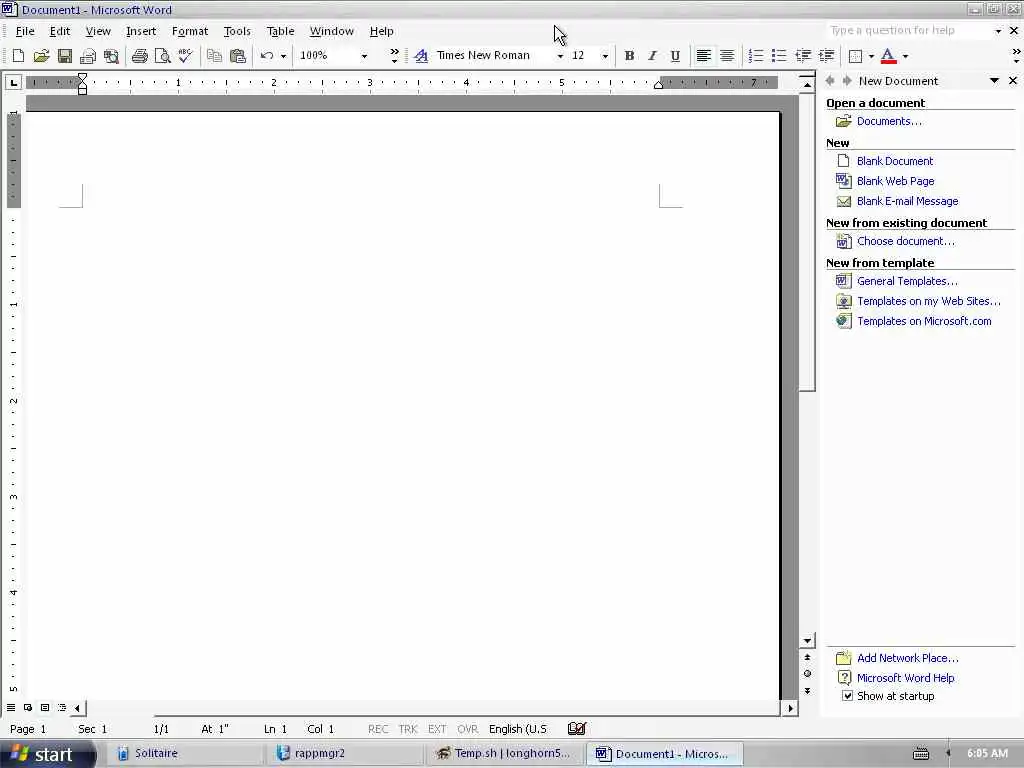1024x768 pixels.
Task: Set Center paragraph alignment
Action: point(727,56)
